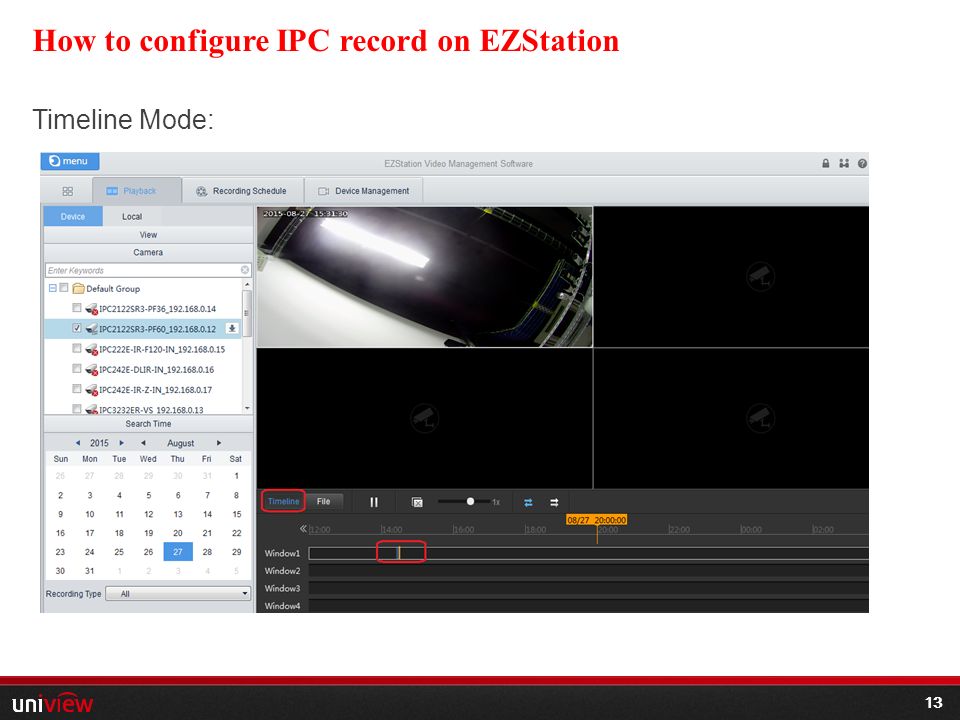Click timeline scroll-left double chevron
Image resolution: width=960 pixels, height=720 pixels.
click(x=302, y=528)
